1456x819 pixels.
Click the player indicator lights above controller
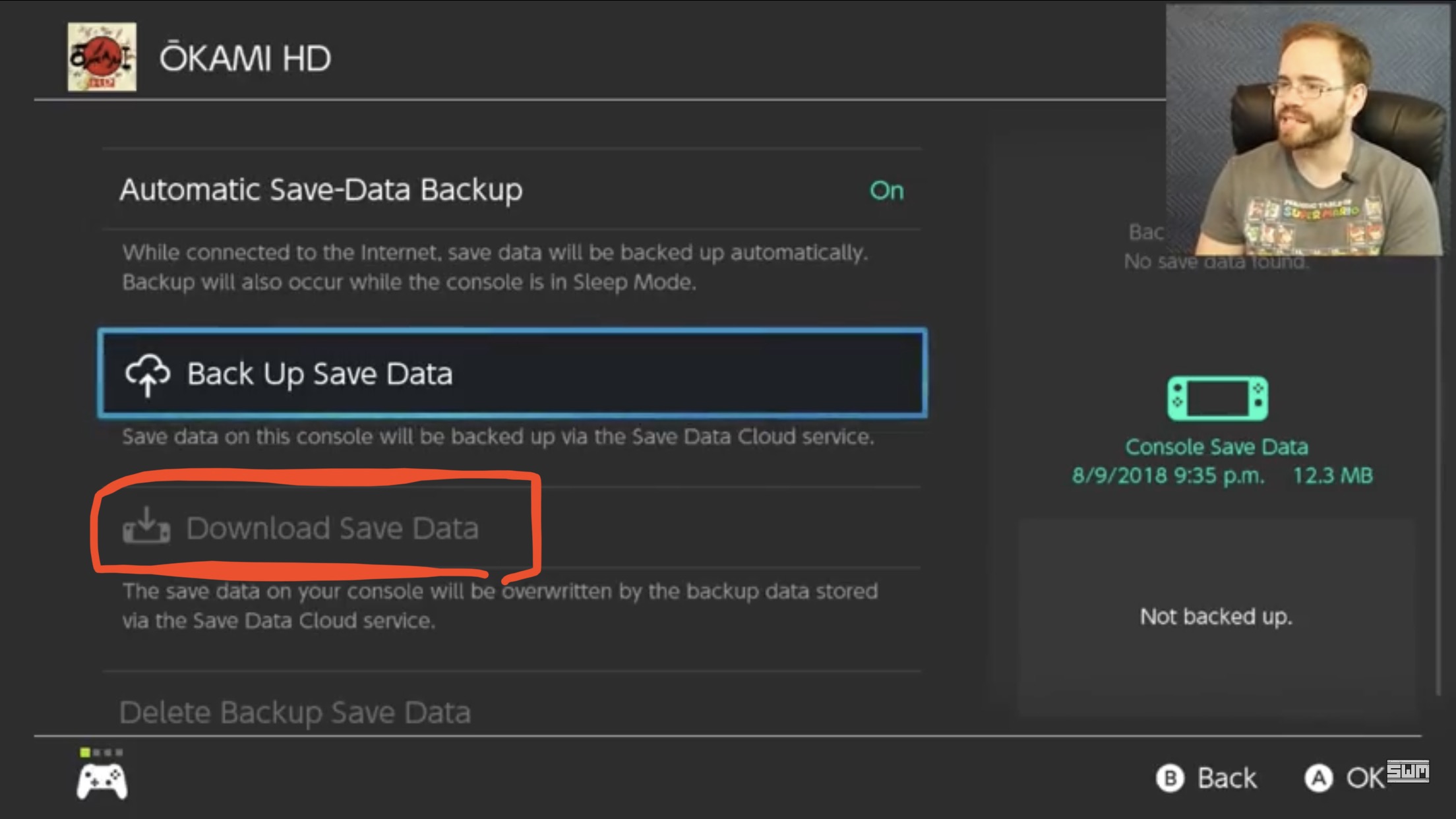point(101,752)
